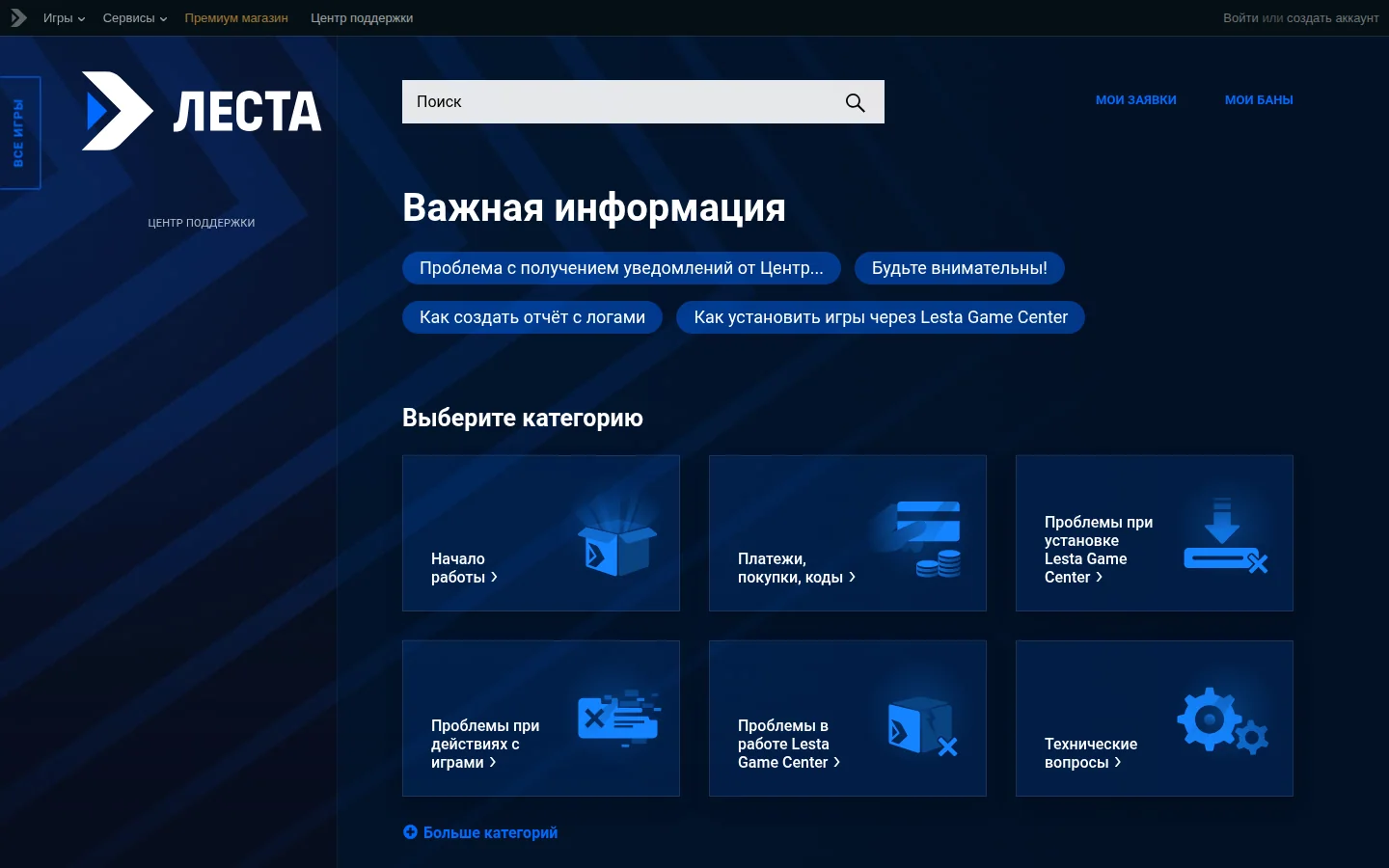
Task: Open the ВСЕ ИГРЫ side tab
Action: [19, 133]
